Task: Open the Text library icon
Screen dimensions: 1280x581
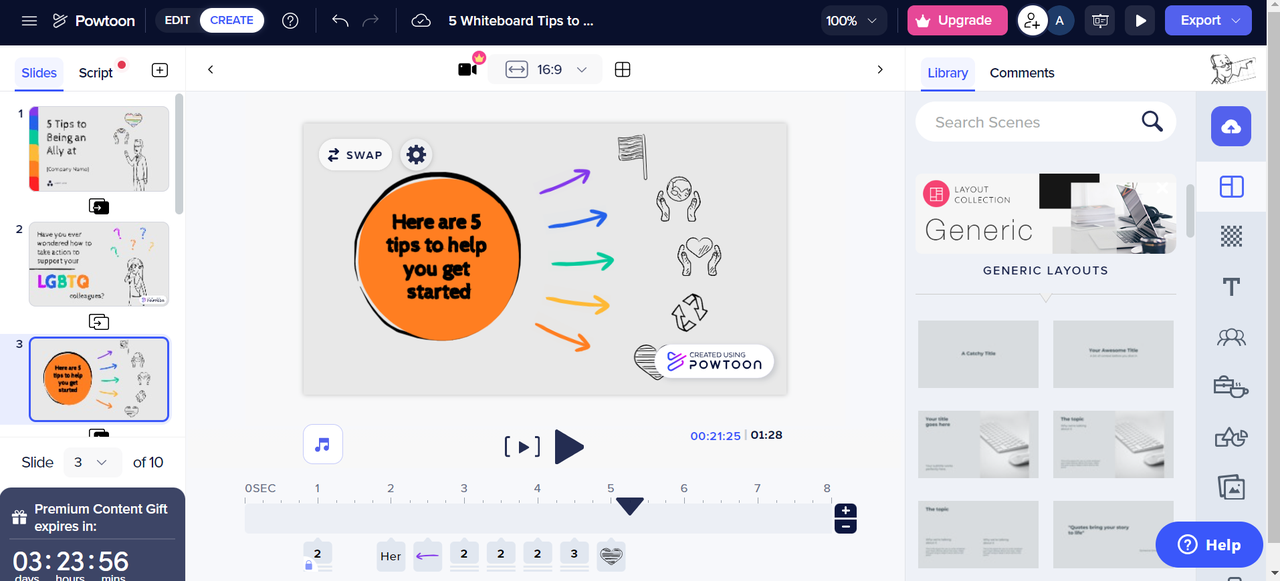Action: point(1231,287)
